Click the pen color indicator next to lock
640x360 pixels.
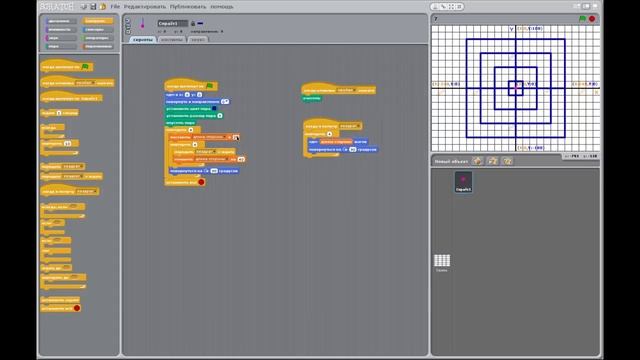(x=200, y=24)
